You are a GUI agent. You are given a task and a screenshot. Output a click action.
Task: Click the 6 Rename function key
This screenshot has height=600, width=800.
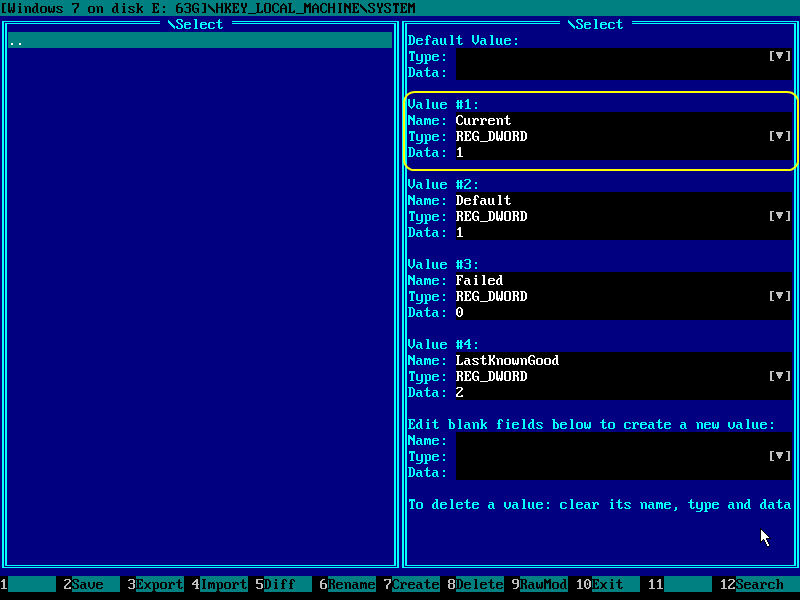coord(347,584)
